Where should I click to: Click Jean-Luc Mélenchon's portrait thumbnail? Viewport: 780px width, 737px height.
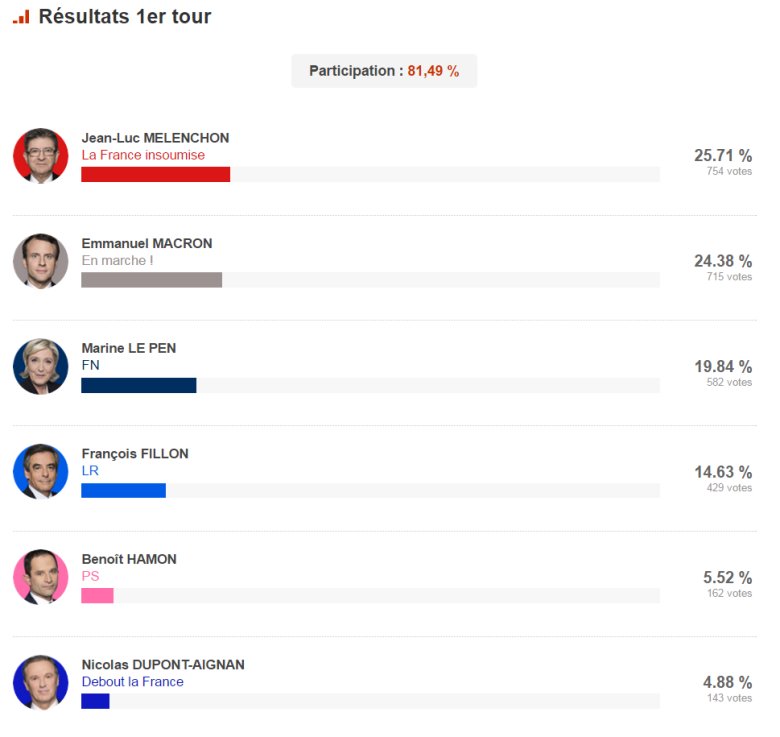click(x=41, y=156)
